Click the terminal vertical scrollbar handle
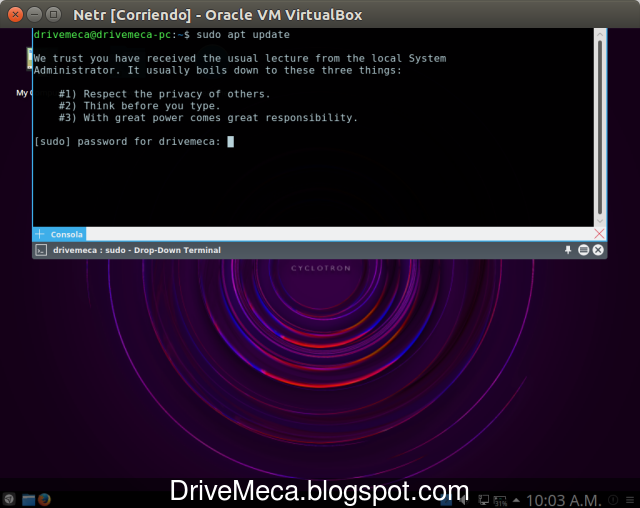Viewport: 640px width, 508px height. click(x=600, y=127)
